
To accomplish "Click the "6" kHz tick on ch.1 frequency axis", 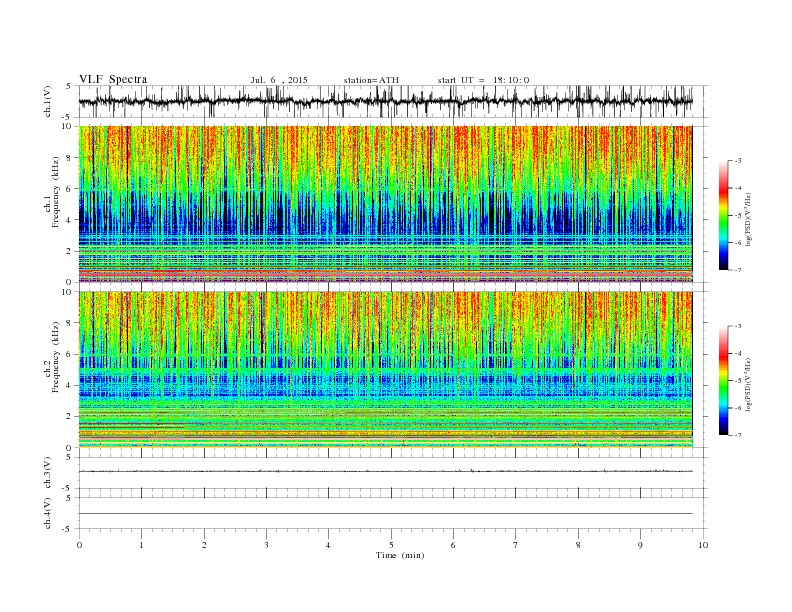I will click(70, 189).
